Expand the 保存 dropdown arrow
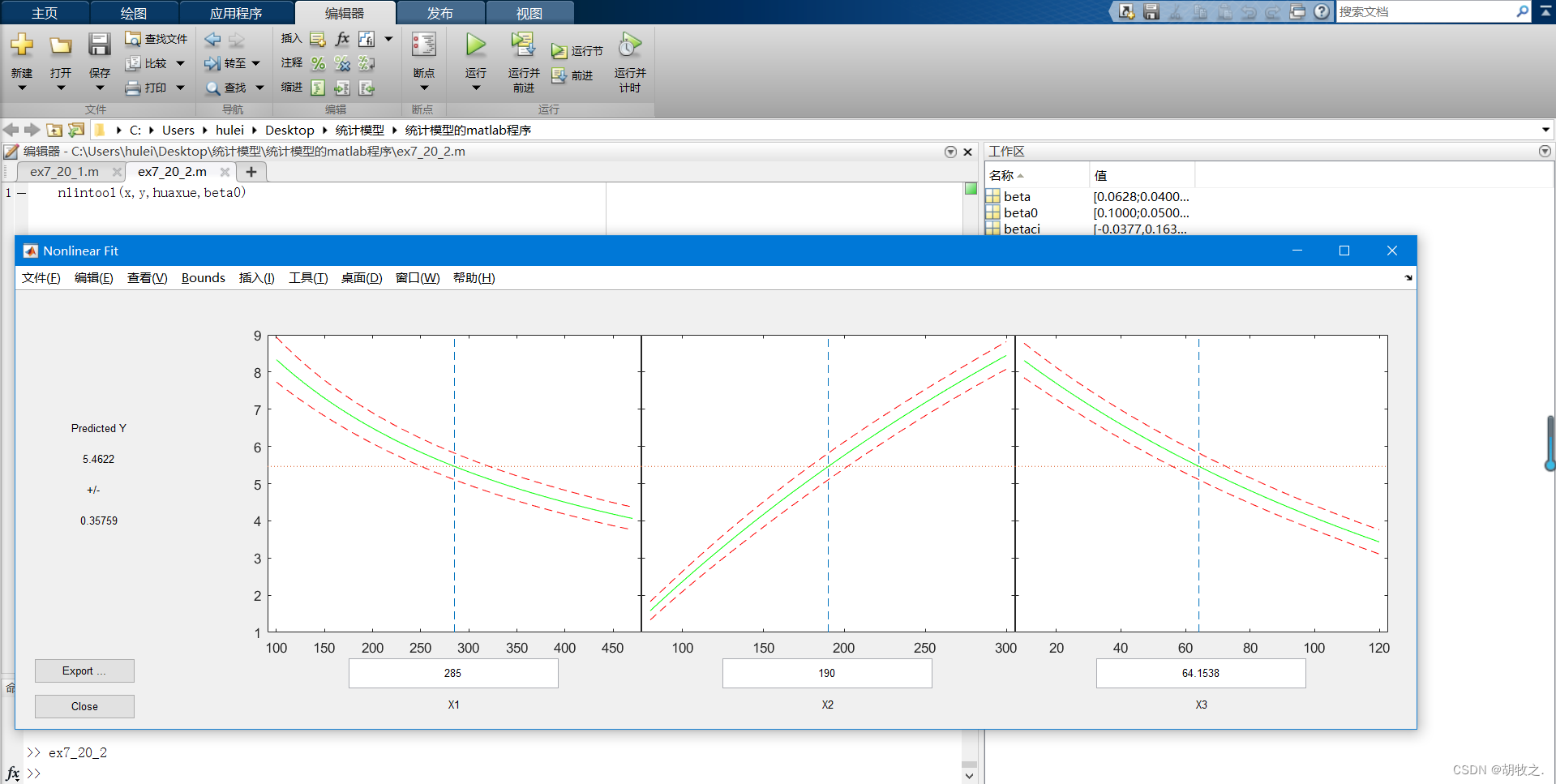Viewport: 1556px width, 784px height. [99, 88]
